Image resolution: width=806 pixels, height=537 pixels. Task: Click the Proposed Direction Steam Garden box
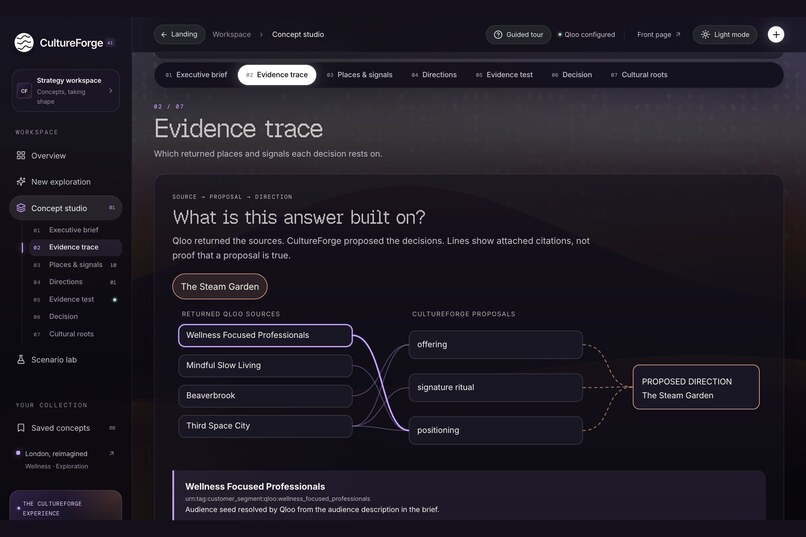(696, 387)
